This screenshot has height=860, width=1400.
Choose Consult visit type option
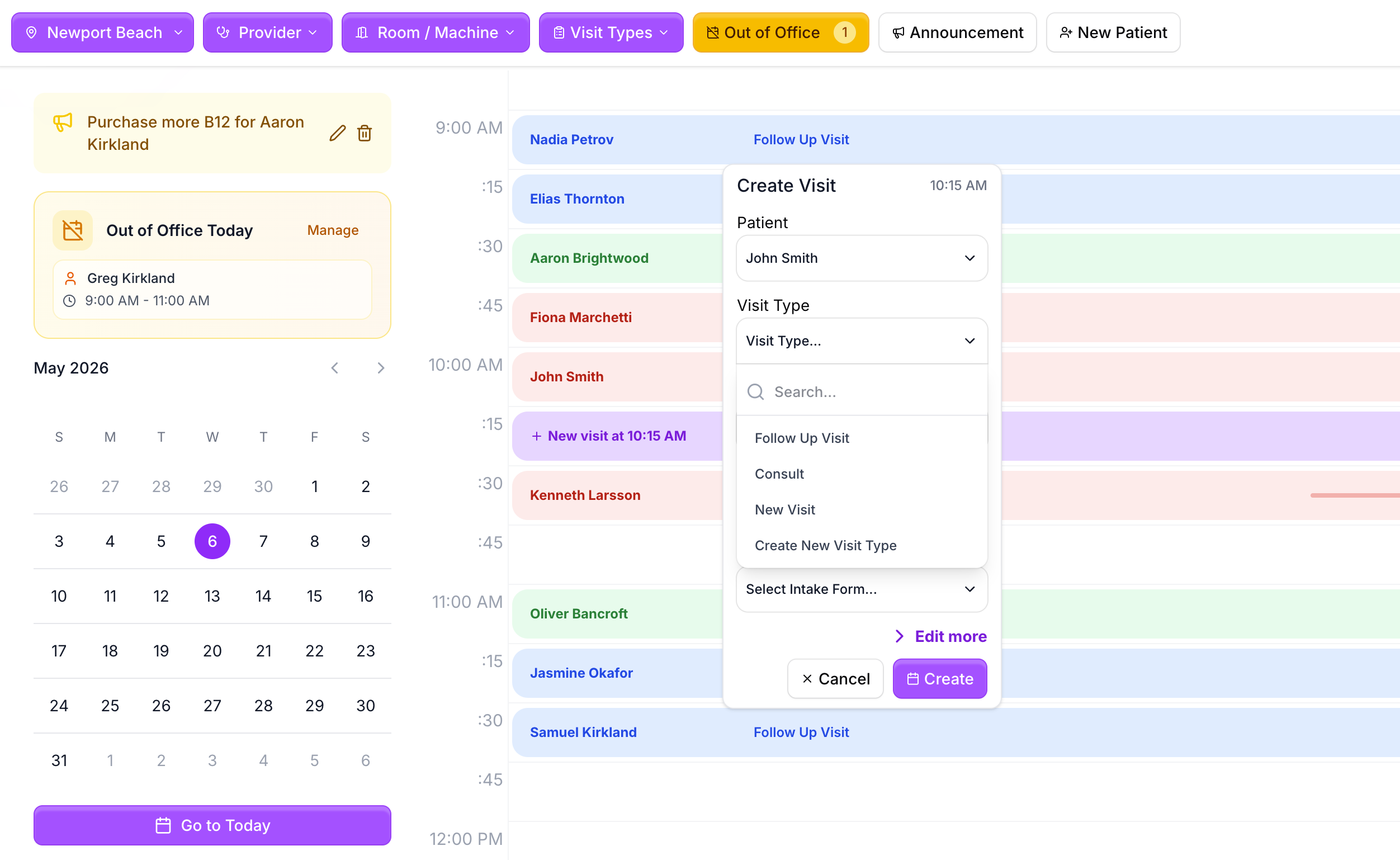862,474
